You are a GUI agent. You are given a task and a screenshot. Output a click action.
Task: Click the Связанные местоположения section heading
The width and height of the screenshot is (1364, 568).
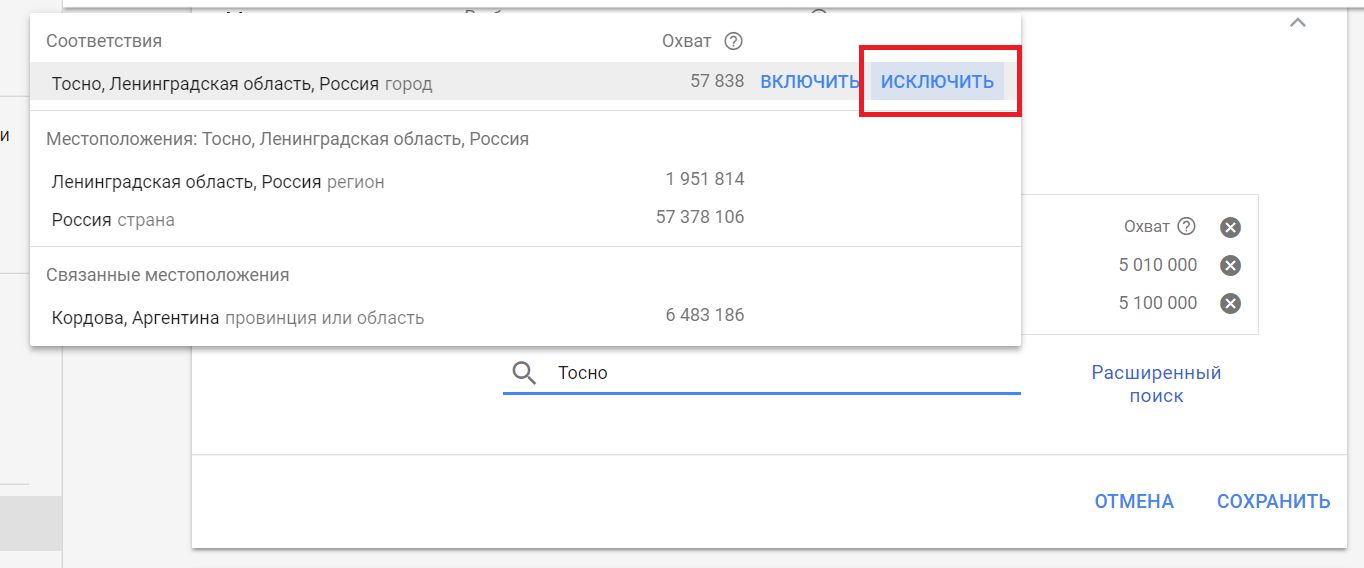pyautogui.click(x=168, y=274)
